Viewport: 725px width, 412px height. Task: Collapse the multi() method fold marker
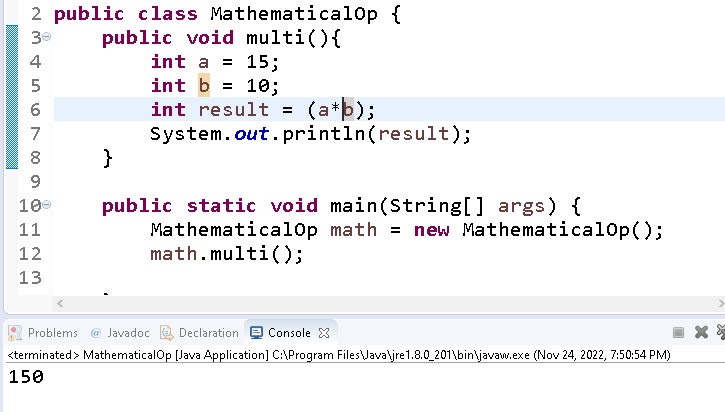[47, 37]
